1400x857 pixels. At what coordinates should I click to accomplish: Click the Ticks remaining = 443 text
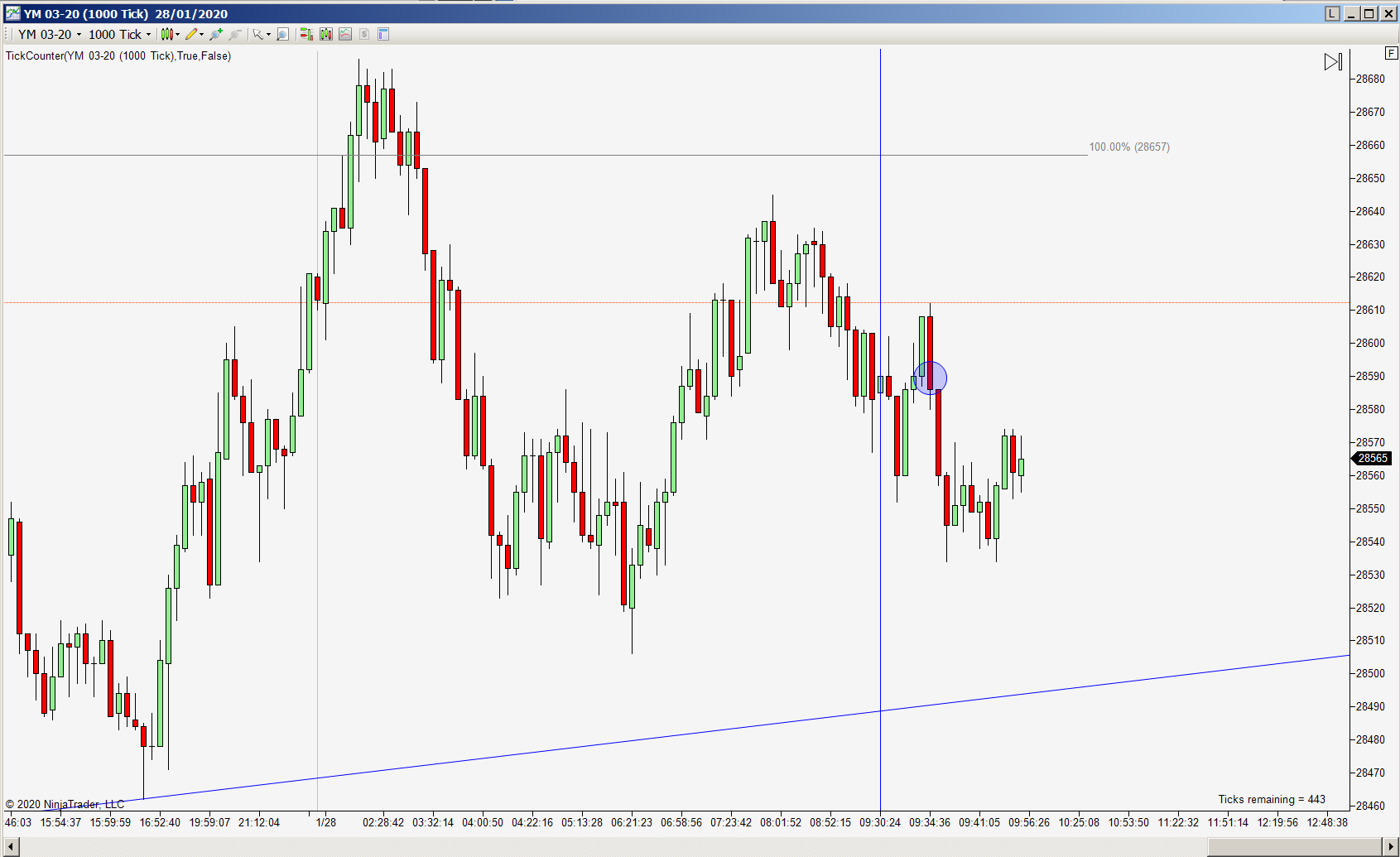click(1272, 799)
